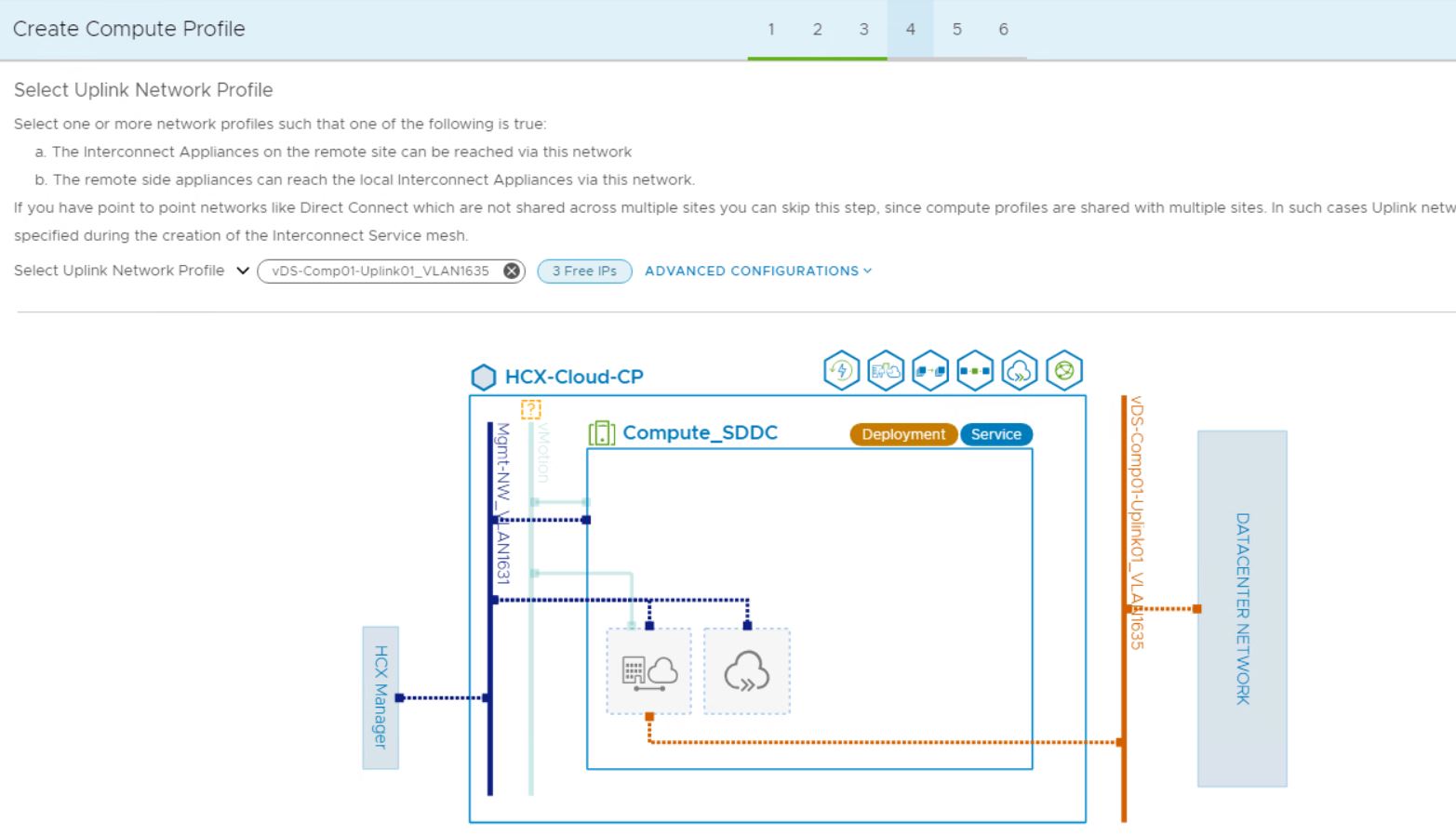The height and width of the screenshot is (835, 1456).
Task: Click the Hybrid Interconnect building-cloud hexagon icon
Action: pyautogui.click(x=886, y=371)
